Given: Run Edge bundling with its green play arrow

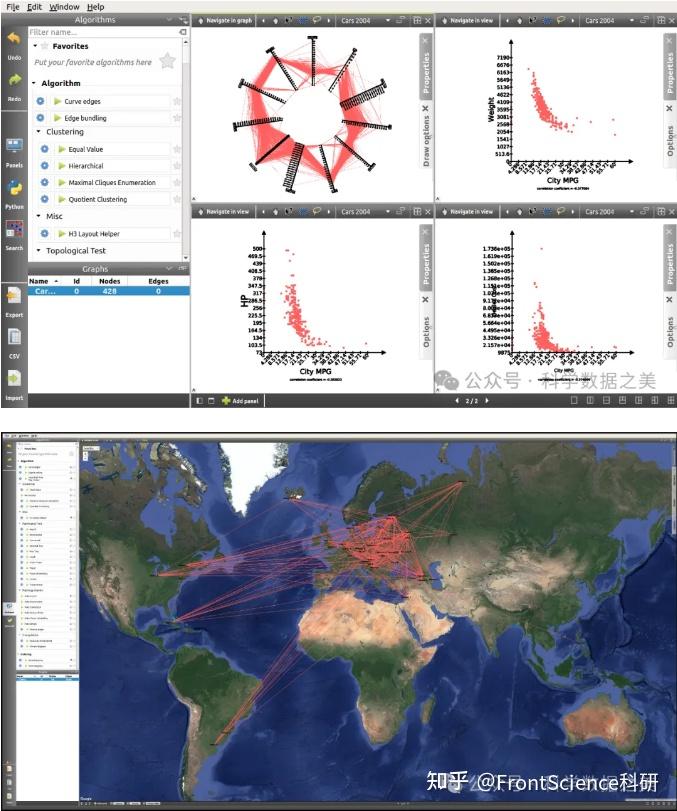Looking at the screenshot, I should pyautogui.click(x=57, y=118).
